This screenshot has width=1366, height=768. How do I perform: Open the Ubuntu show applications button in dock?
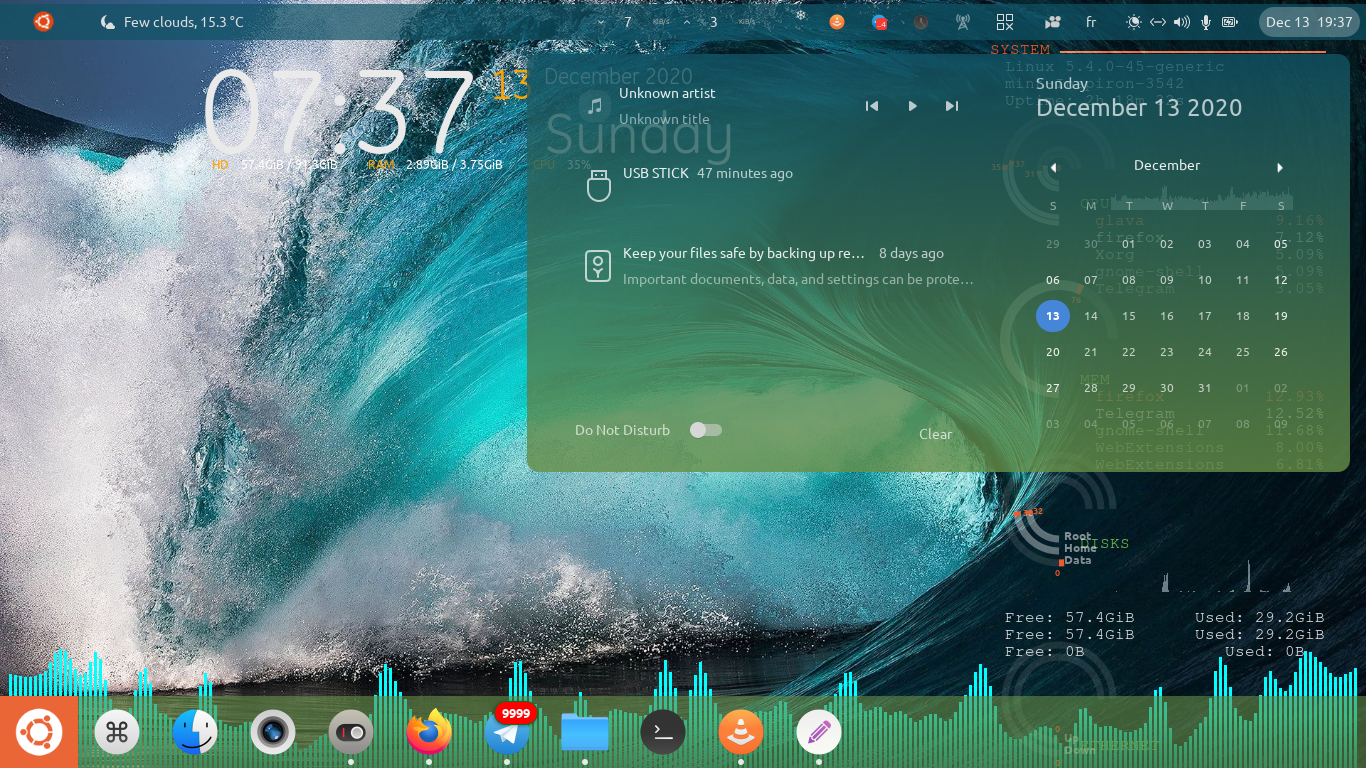(x=39, y=732)
